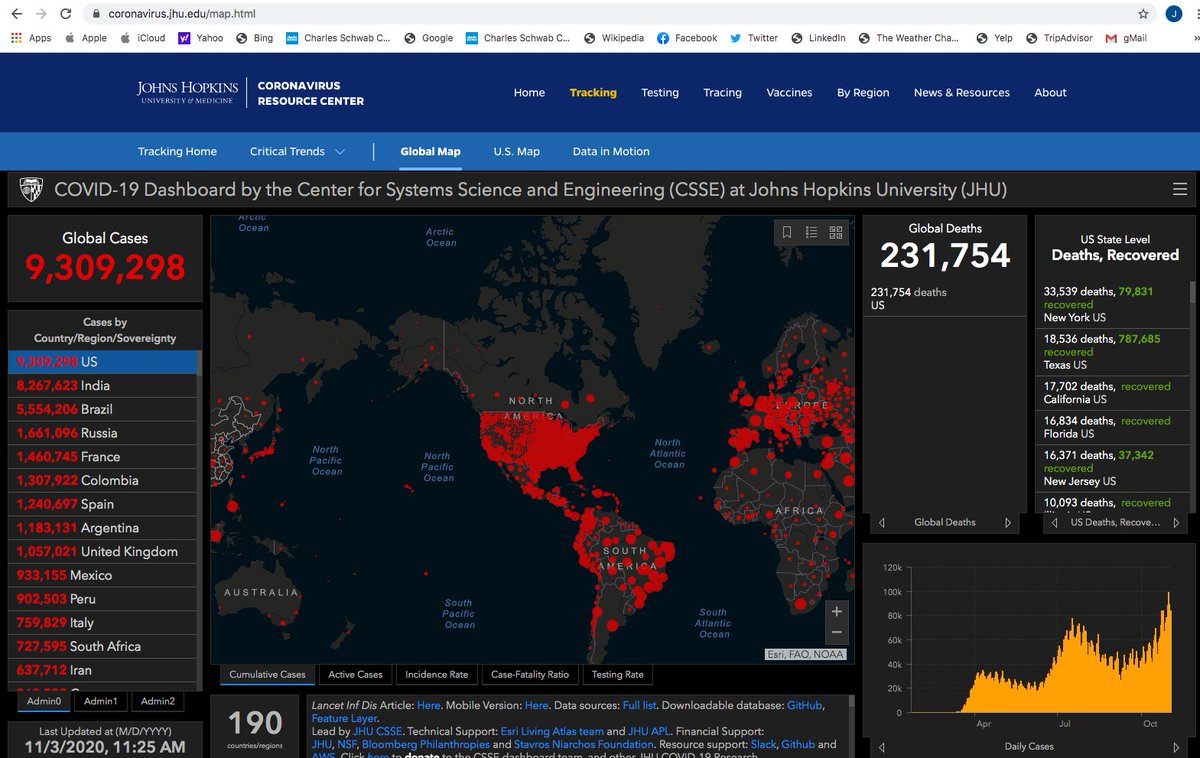Viewport: 1200px width, 758px height.
Task: Switch to the Incidence Rate map layer
Action: pyautogui.click(x=437, y=674)
